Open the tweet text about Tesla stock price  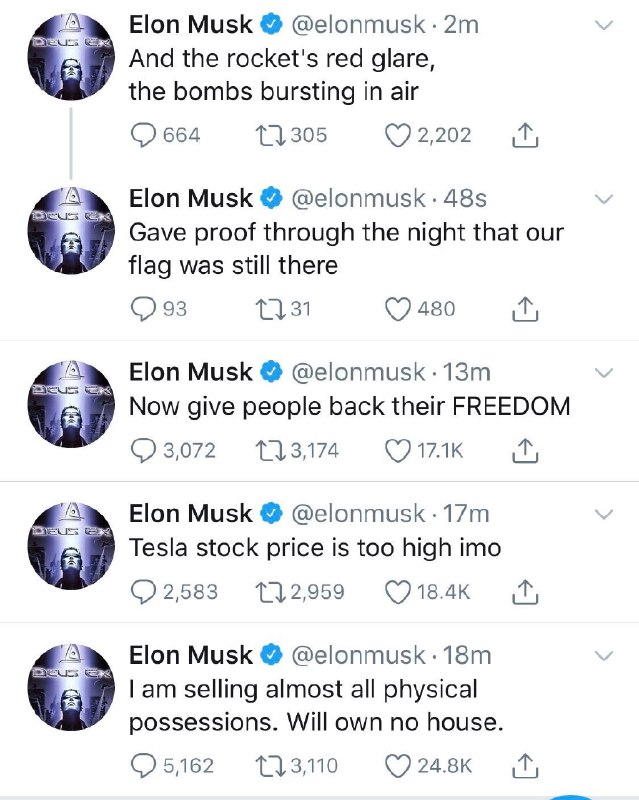(315, 548)
